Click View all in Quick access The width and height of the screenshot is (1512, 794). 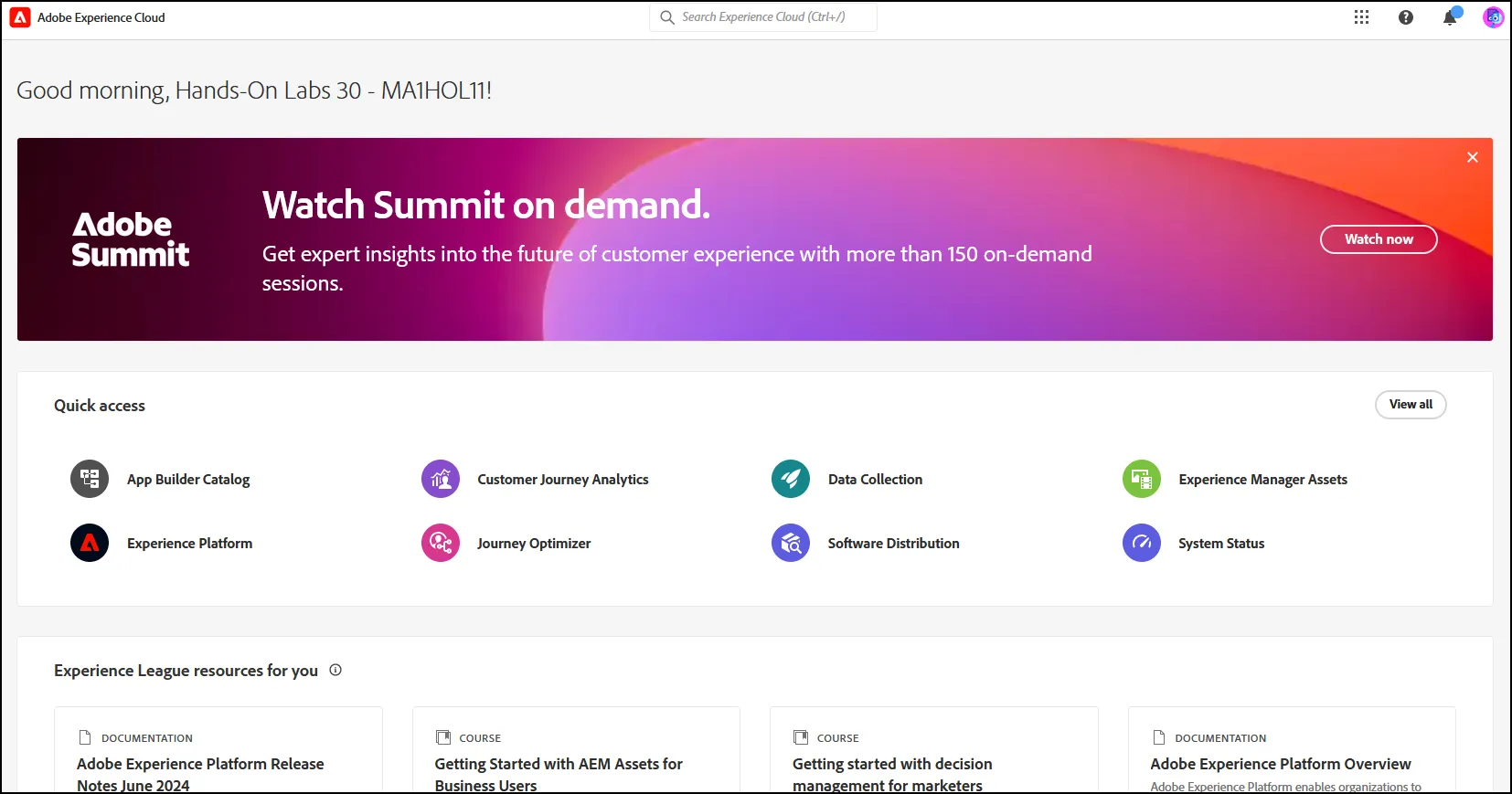pos(1411,405)
